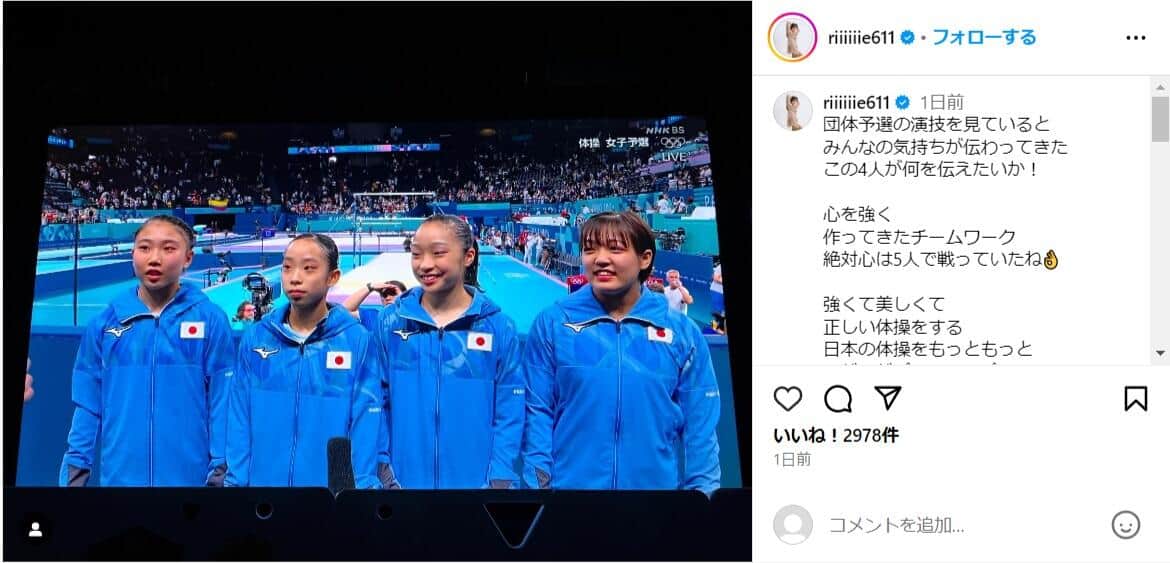Open comments with the speech bubble icon
Screen dimensions: 1170x563
[x=838, y=399]
